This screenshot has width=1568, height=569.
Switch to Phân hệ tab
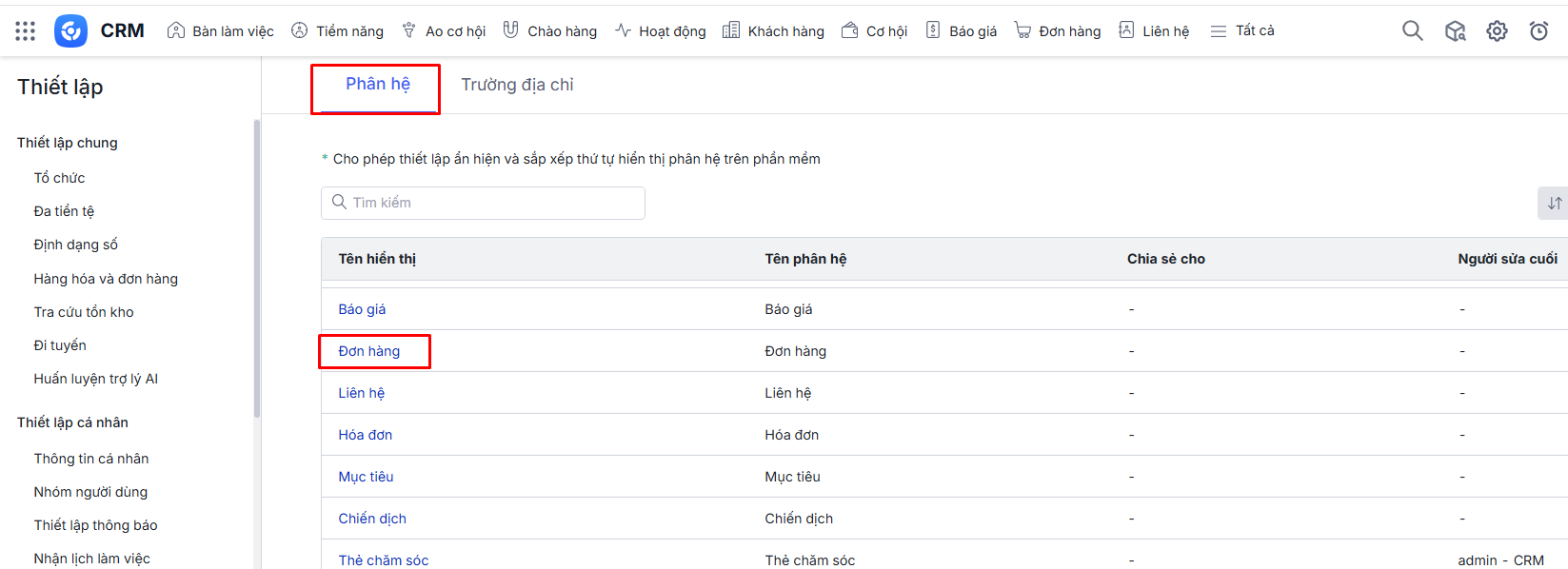[x=378, y=85]
